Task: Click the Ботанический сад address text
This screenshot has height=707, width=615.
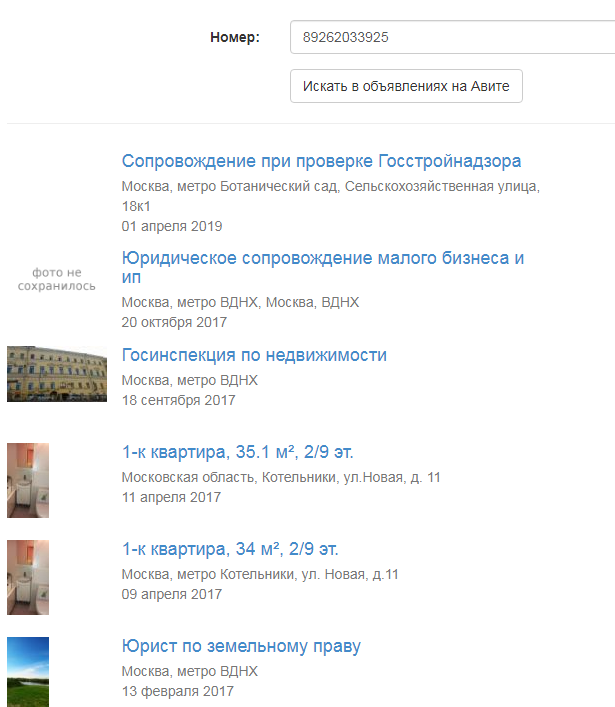Action: 330,187
